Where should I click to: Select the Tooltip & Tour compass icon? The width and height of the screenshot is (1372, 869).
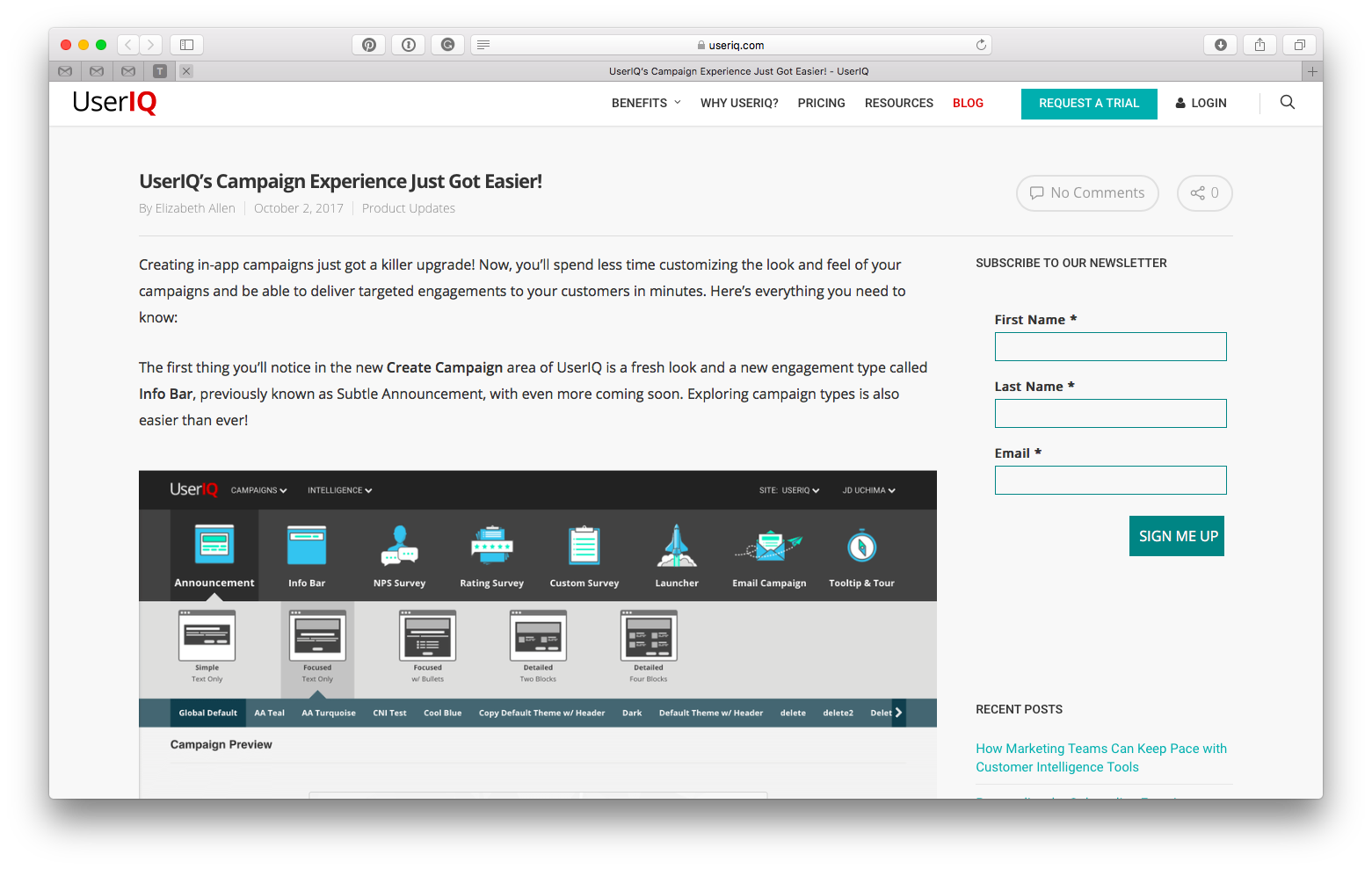coord(861,545)
